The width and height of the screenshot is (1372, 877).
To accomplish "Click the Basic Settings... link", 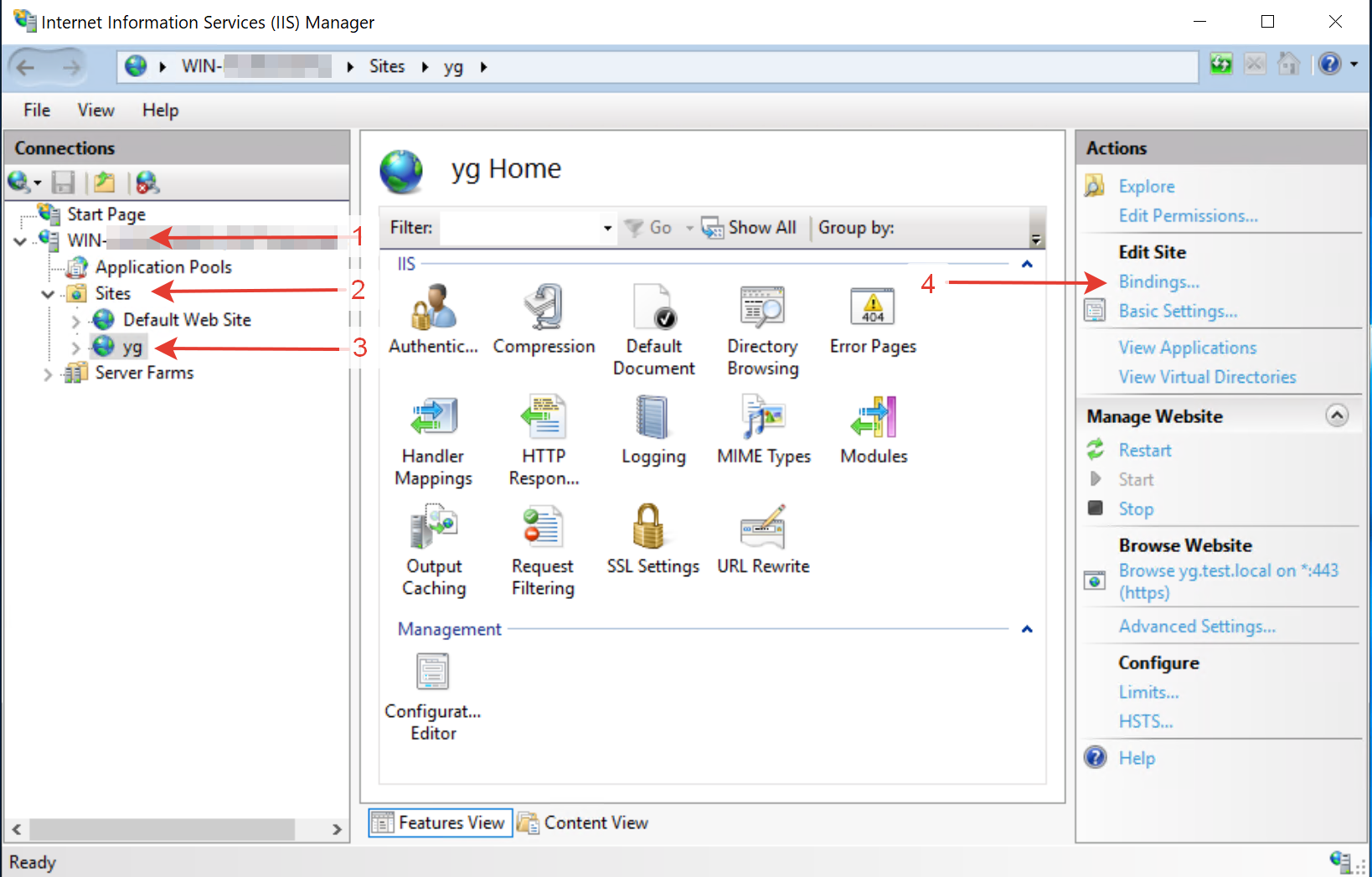I will tap(1178, 311).
